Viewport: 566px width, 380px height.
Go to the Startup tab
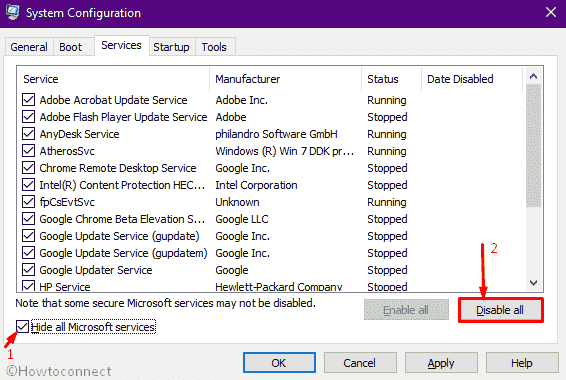click(x=171, y=47)
